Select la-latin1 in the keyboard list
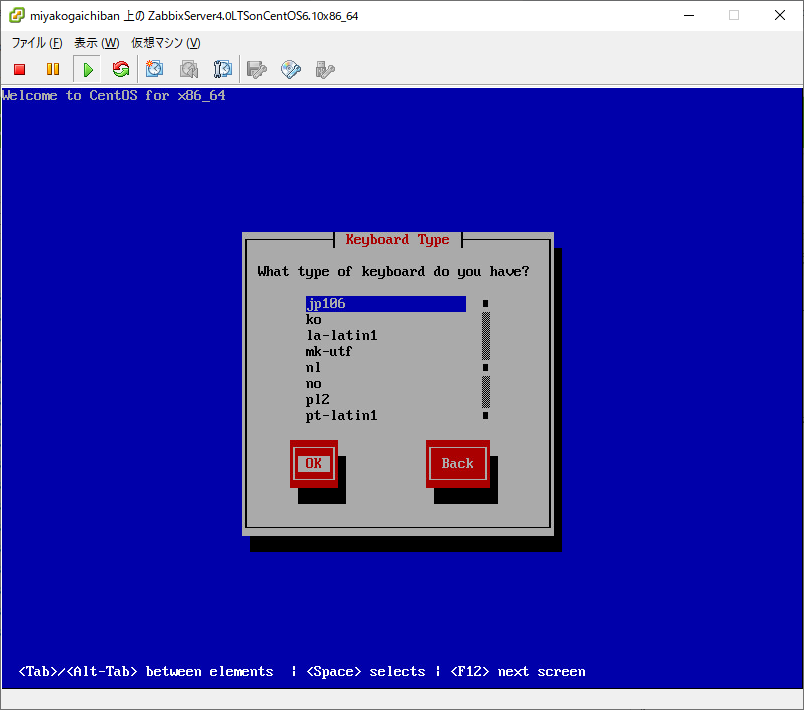This screenshot has height=710, width=804. (386, 335)
